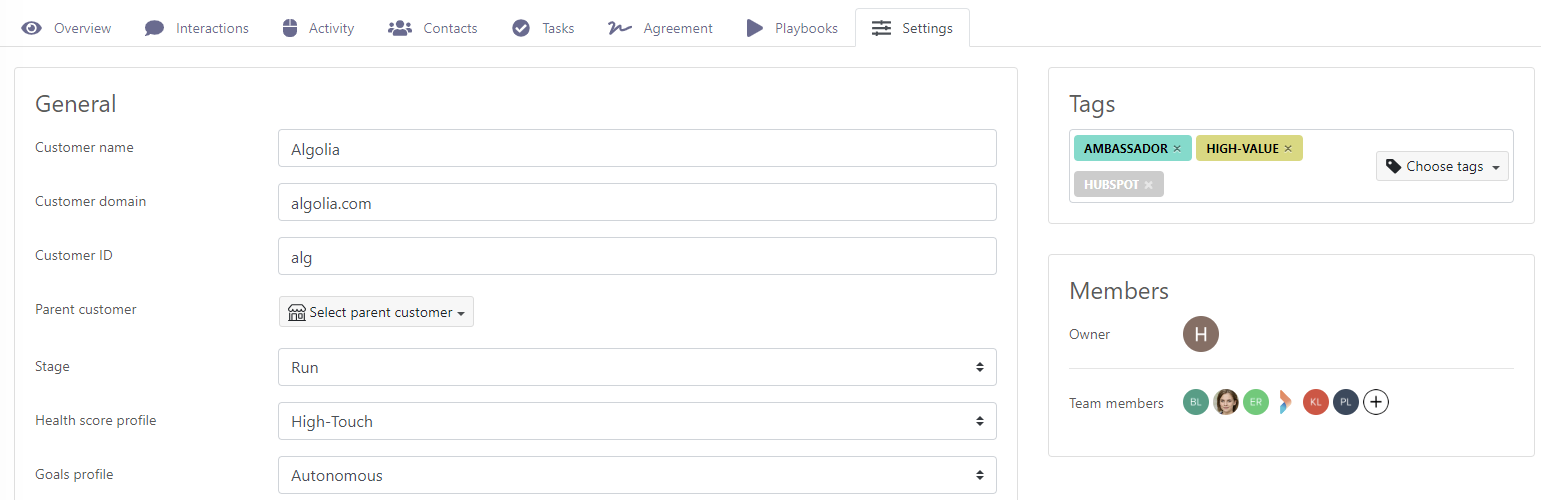This screenshot has width=1541, height=500.
Task: Click the owner avatar H
Action: pyautogui.click(x=1201, y=334)
